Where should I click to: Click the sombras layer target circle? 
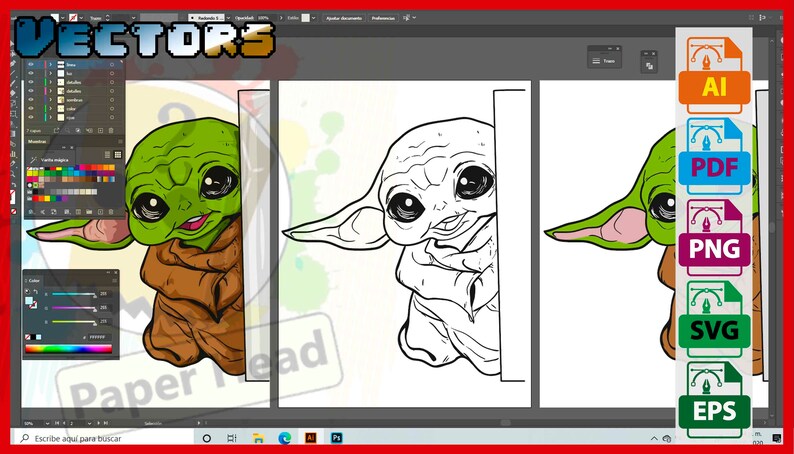click(x=112, y=100)
